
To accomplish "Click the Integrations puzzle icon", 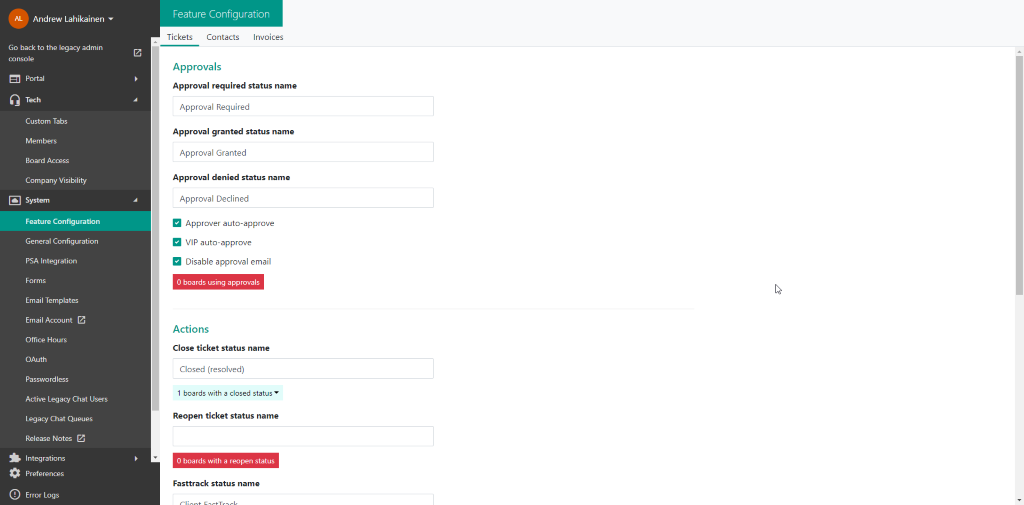I will click(x=14, y=459).
